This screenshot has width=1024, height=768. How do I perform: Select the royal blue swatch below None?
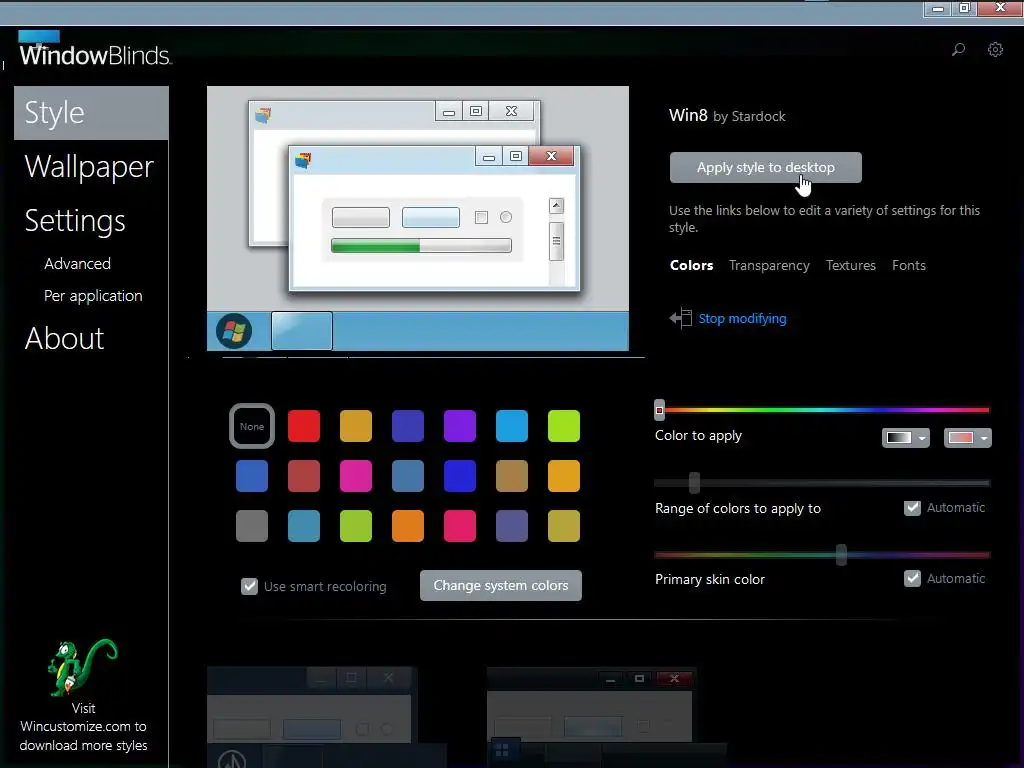[x=252, y=476]
